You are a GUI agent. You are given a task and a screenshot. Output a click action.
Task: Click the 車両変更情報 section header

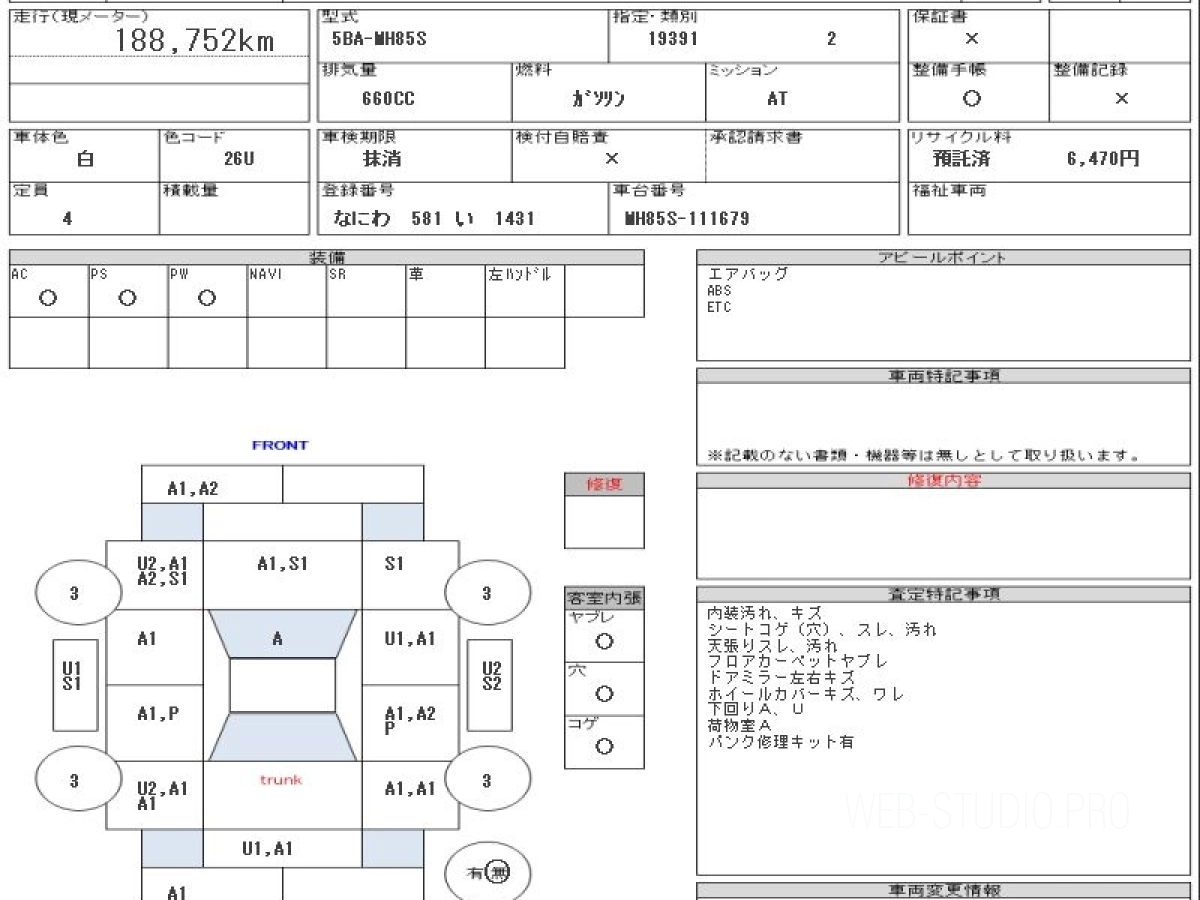coord(944,890)
